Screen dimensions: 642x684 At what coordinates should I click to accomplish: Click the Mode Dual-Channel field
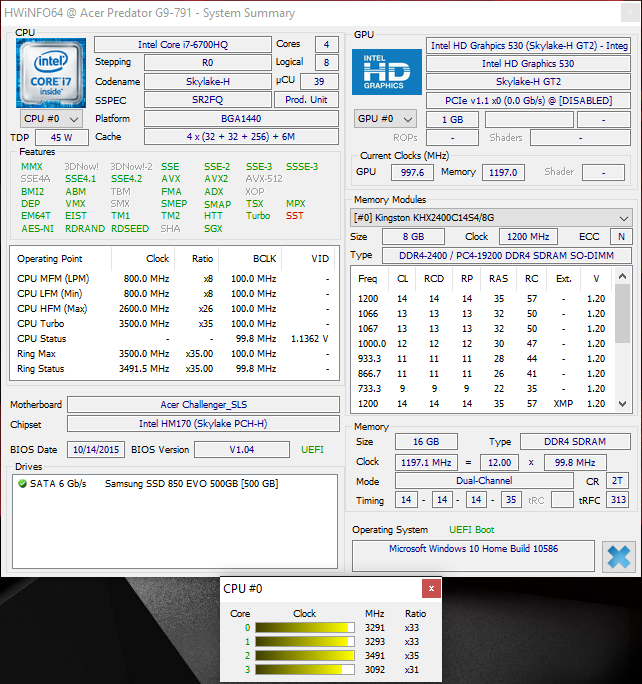(484, 481)
